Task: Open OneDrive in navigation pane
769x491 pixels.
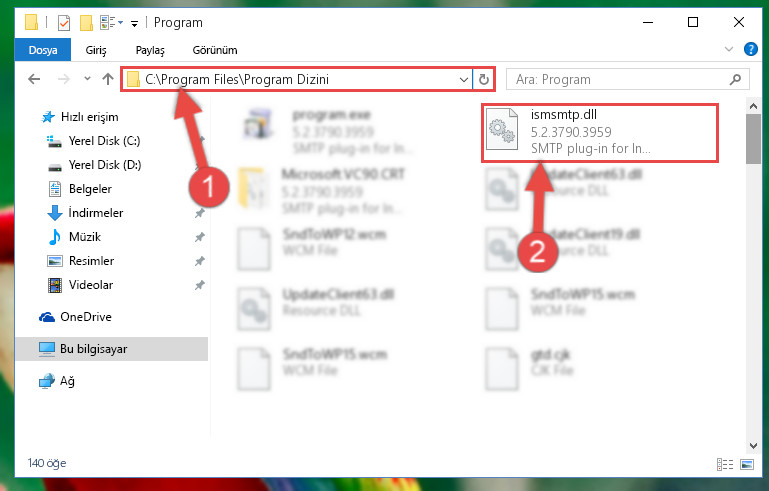Action: pos(86,317)
